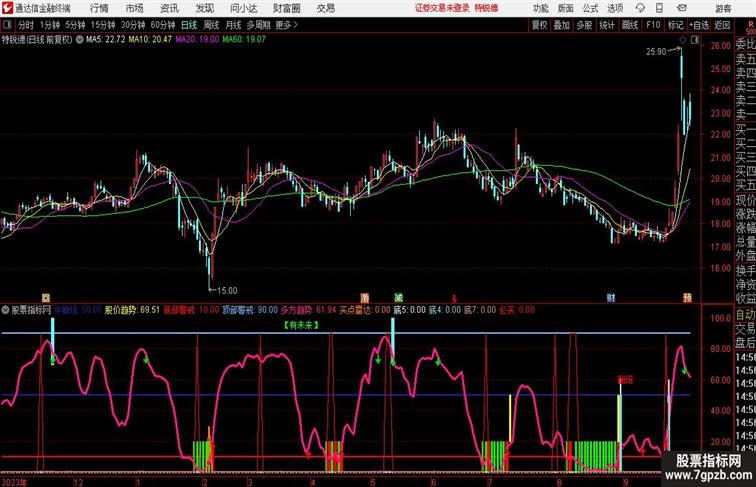The height and width of the screenshot is (487, 756).
Task: Expand the 股票指标网 sub-chart indicator dropdown
Action: click(5, 310)
